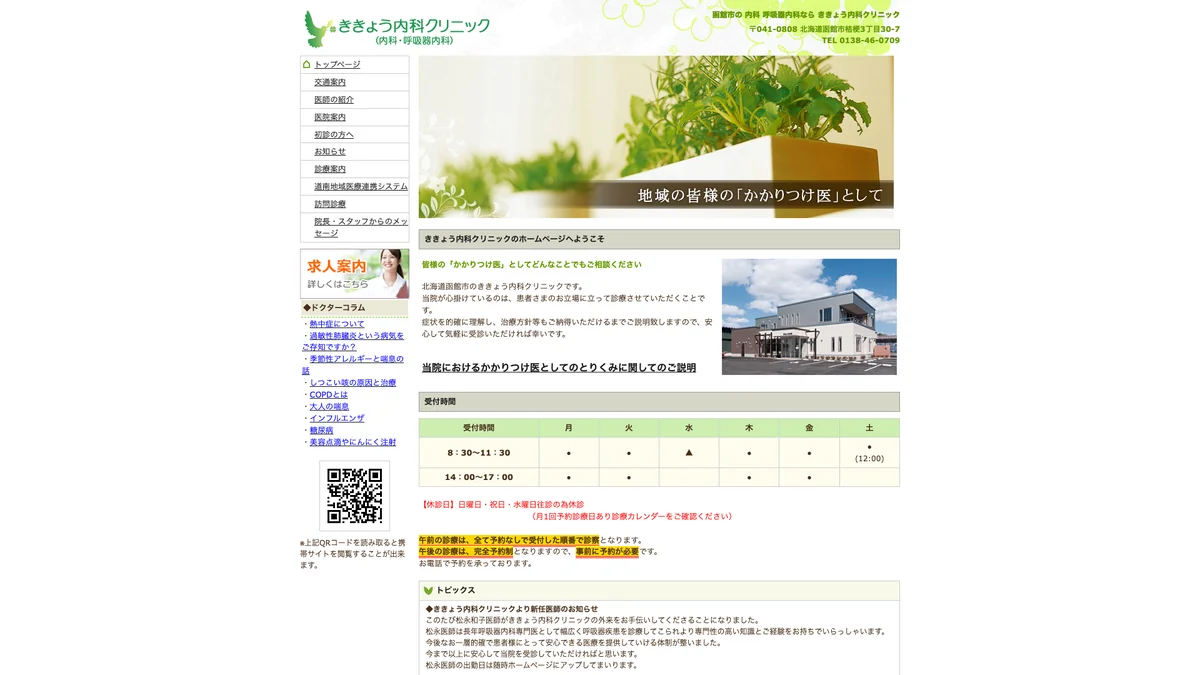Click the leaf icon beside トピックス heading
The image size is (1200, 675).
point(428,591)
